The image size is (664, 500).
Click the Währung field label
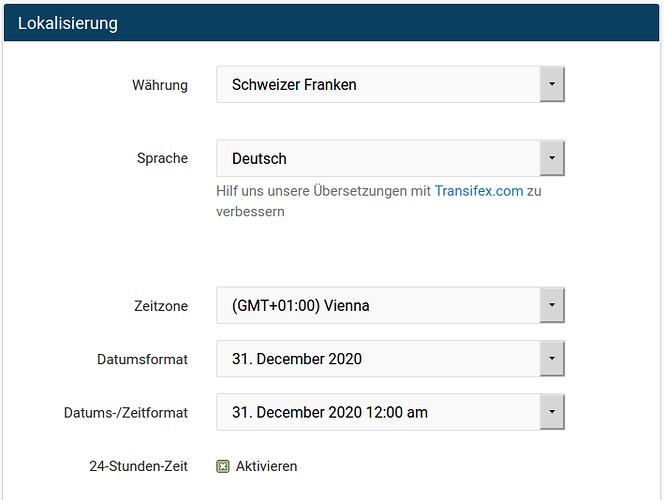click(x=160, y=85)
